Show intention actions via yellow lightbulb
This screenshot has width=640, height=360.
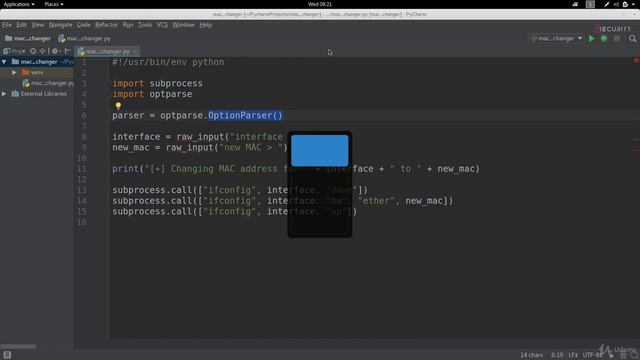[118, 106]
